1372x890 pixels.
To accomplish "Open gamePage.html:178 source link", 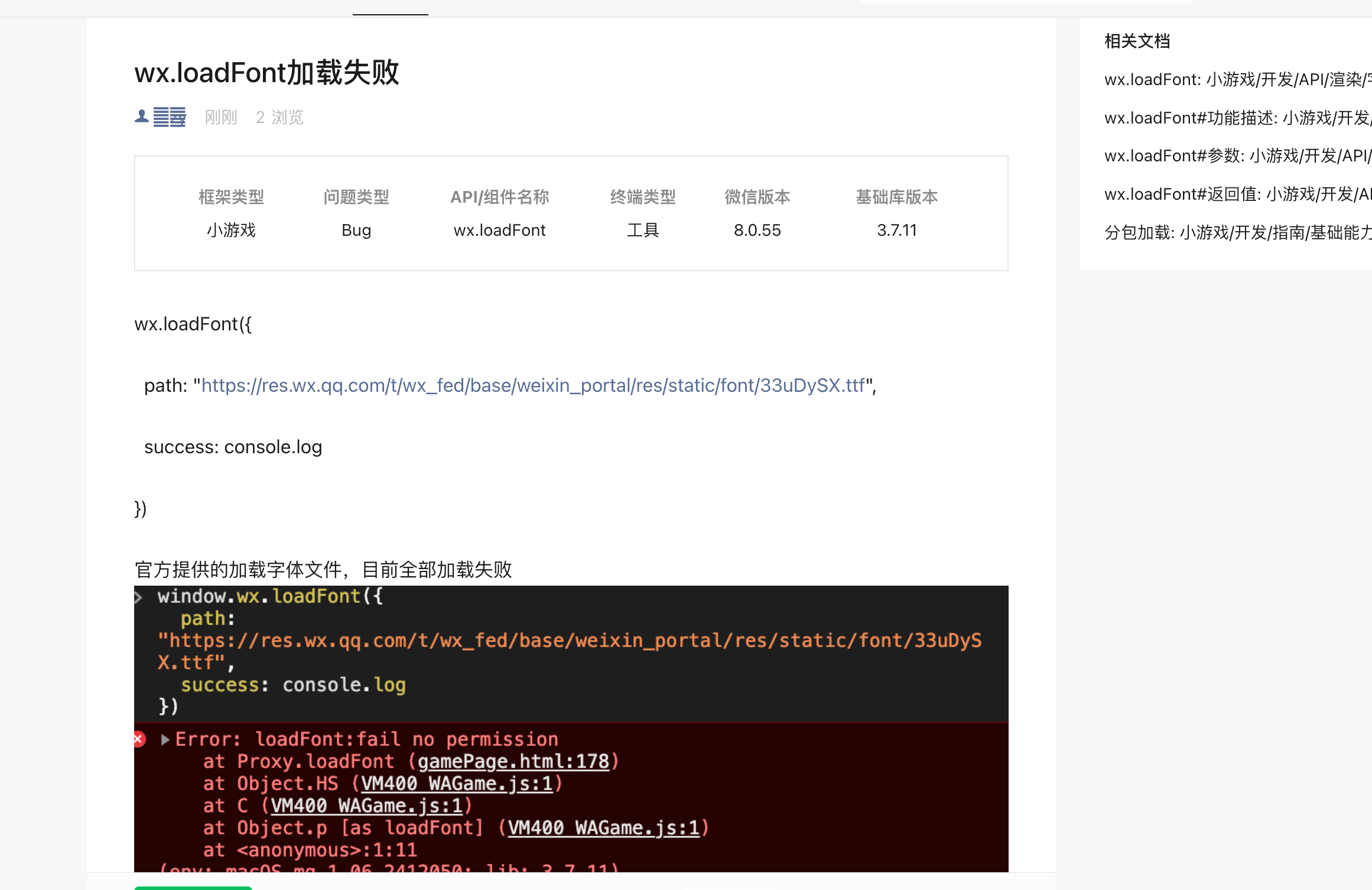I will click(x=513, y=761).
